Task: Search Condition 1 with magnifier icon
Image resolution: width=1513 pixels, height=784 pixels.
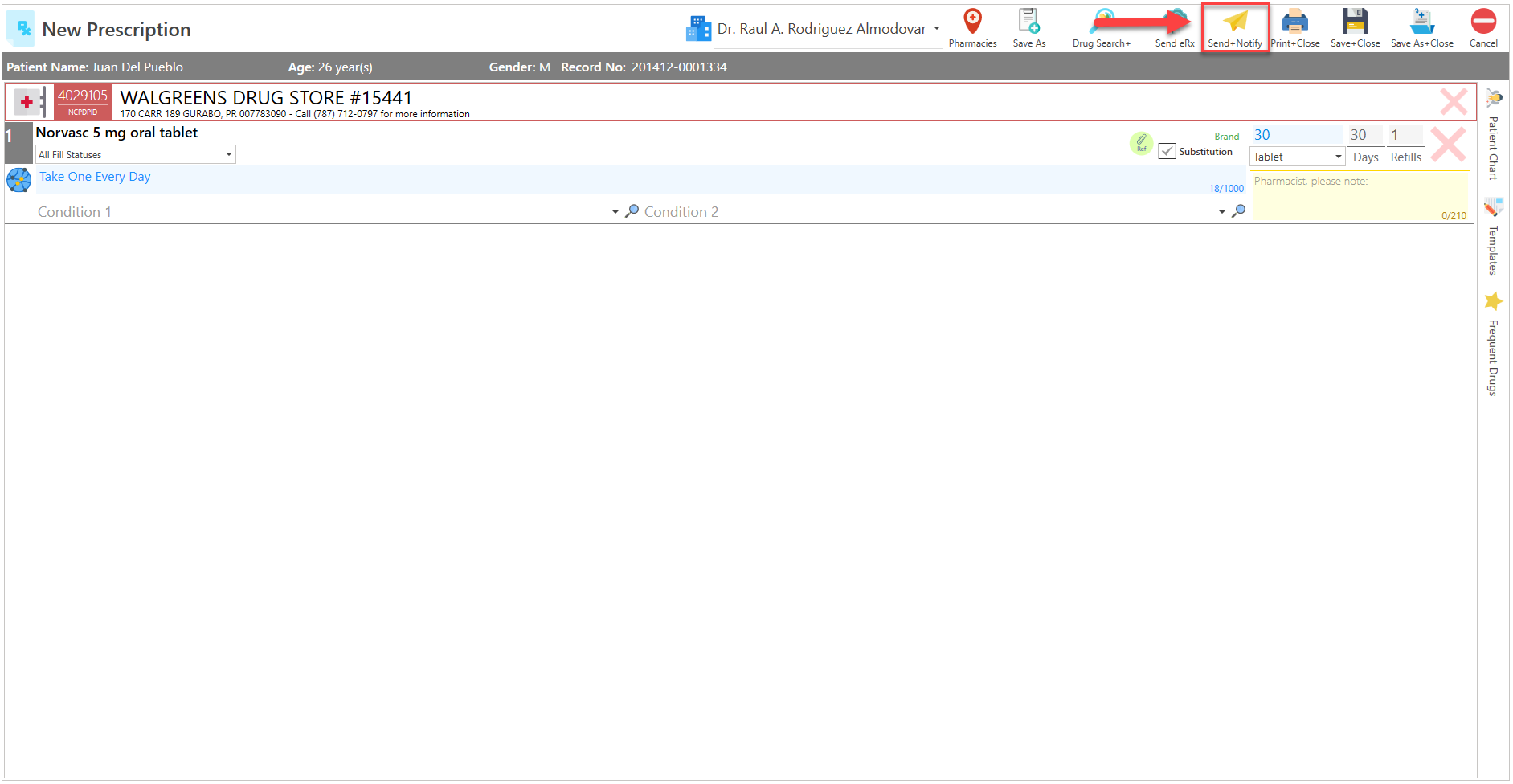Action: click(x=632, y=211)
